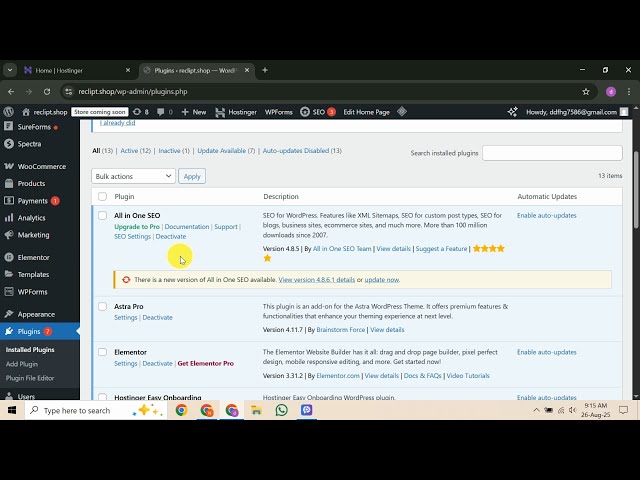Show Update Available (7) plugins
This screenshot has height=480, width=640.
click(x=226, y=151)
